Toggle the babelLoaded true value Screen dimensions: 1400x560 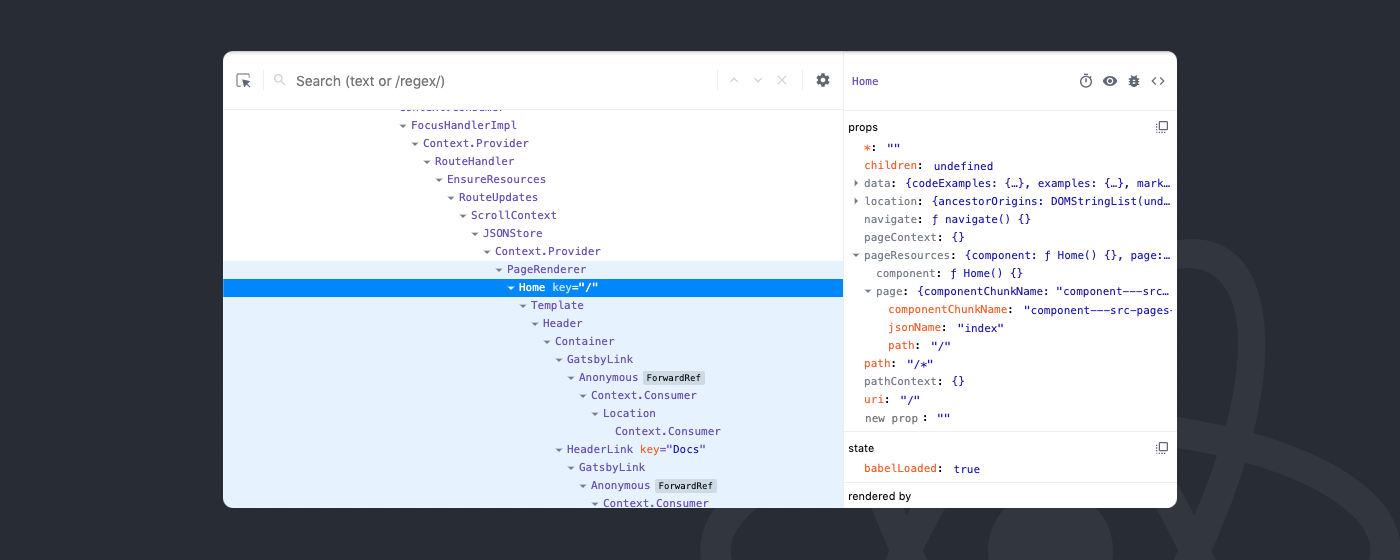[966, 469]
